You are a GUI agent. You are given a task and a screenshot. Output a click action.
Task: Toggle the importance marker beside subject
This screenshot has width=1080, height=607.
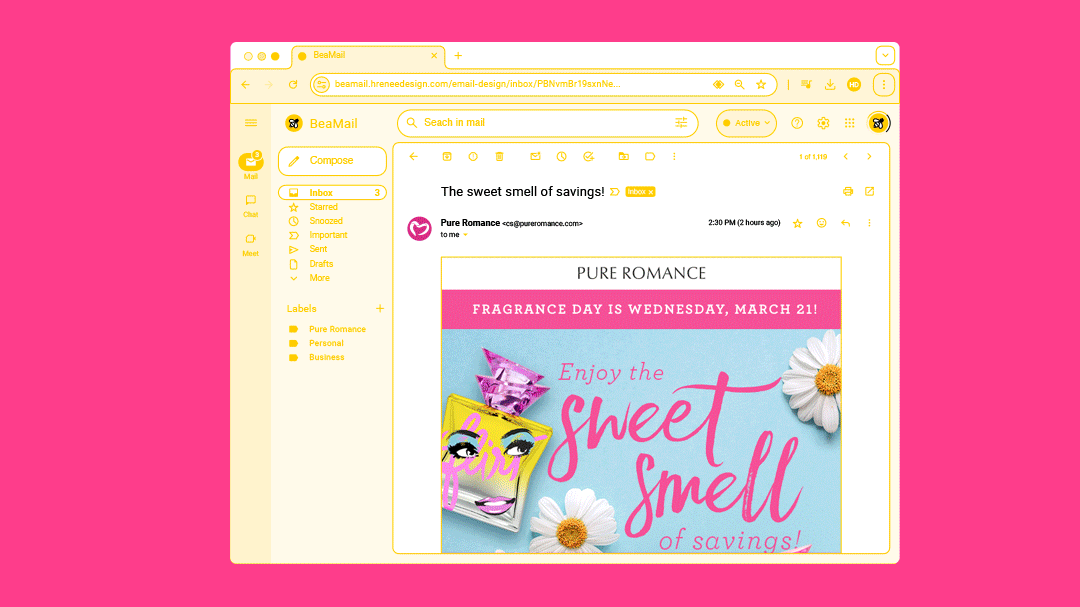click(614, 192)
